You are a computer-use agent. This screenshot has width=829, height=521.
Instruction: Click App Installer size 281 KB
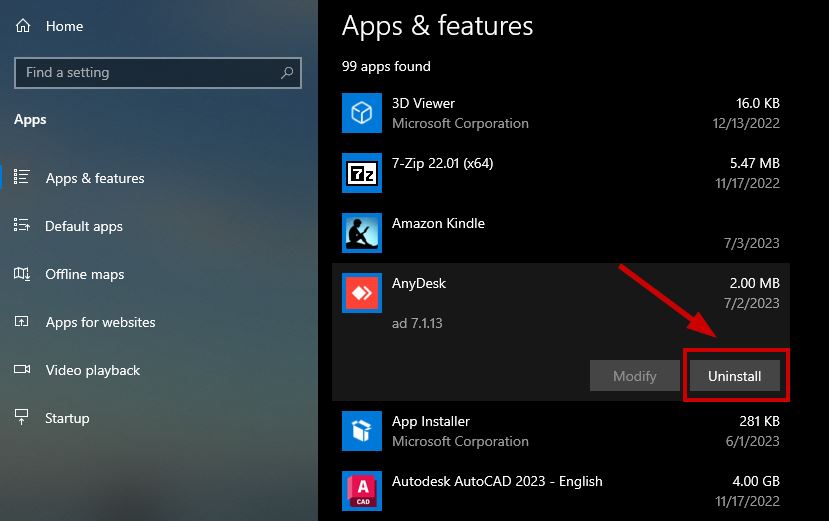click(x=759, y=422)
